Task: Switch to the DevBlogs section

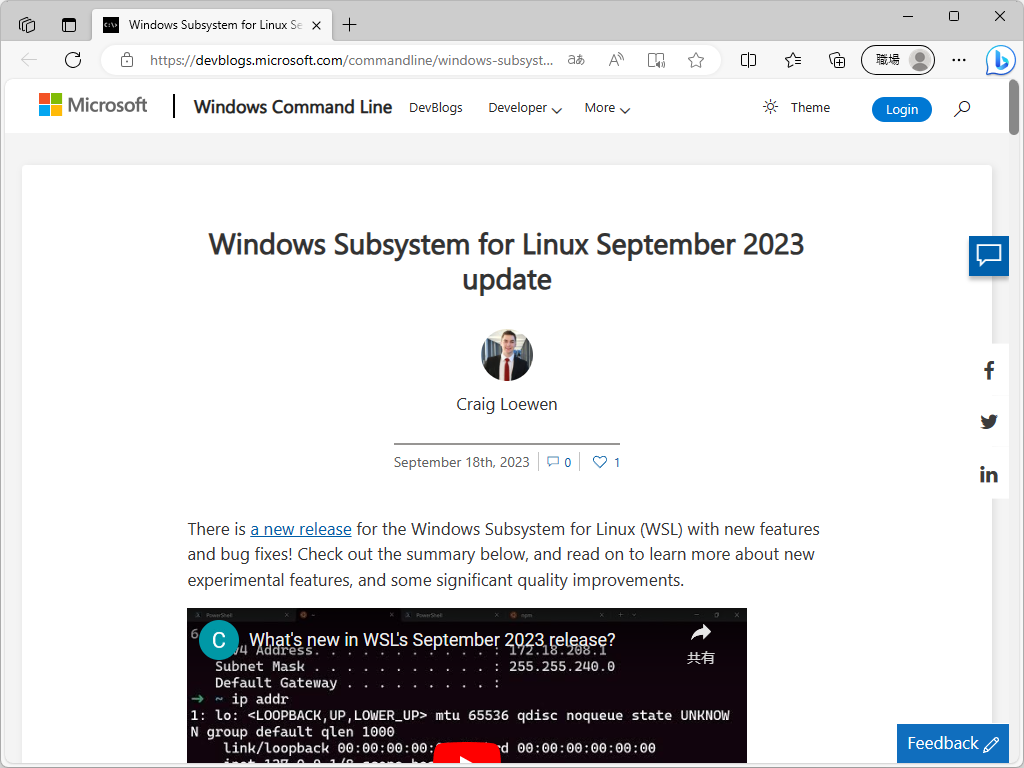Action: (x=435, y=107)
